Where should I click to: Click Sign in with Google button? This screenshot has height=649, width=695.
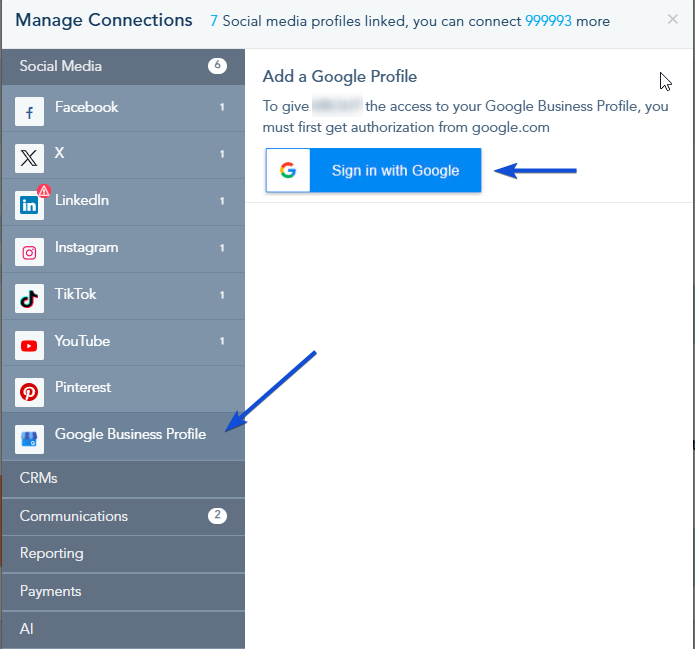(373, 170)
